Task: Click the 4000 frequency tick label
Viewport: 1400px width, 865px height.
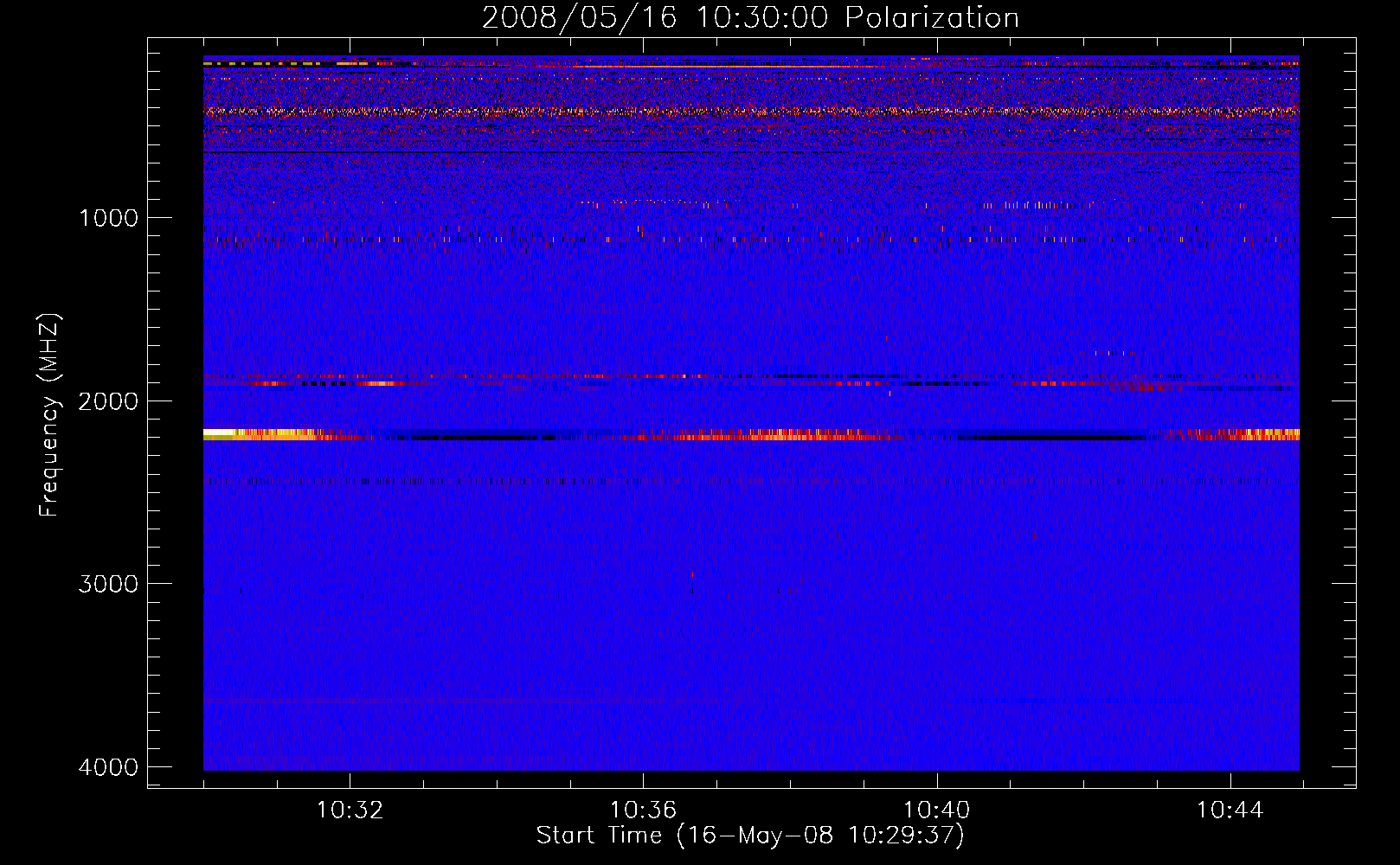Action: 109,767
